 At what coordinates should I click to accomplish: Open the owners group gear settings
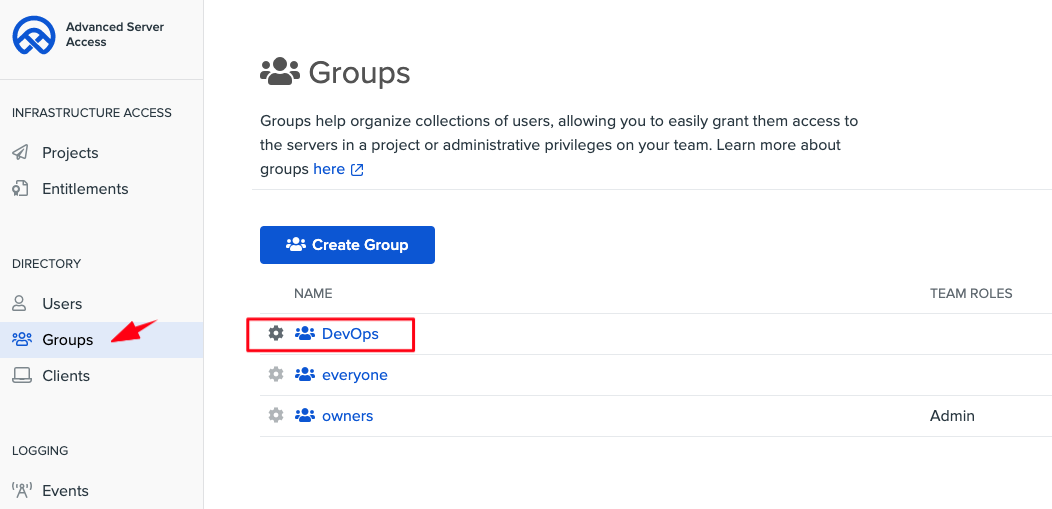pyautogui.click(x=276, y=415)
